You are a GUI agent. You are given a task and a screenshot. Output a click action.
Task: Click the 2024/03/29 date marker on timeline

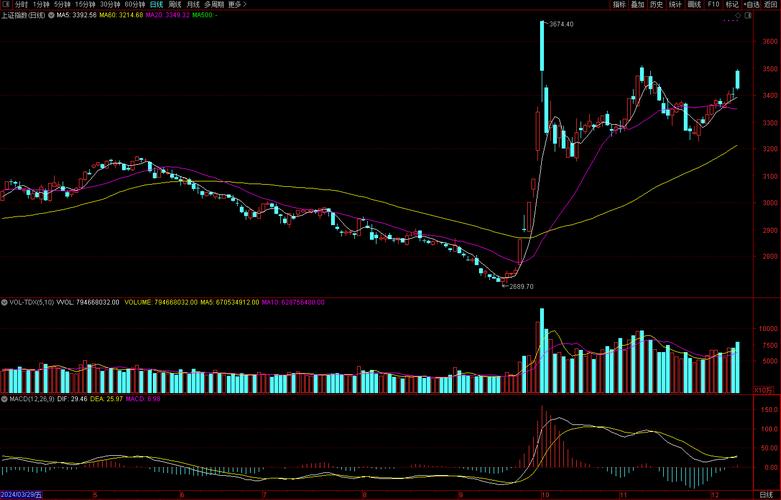[x=21, y=494]
